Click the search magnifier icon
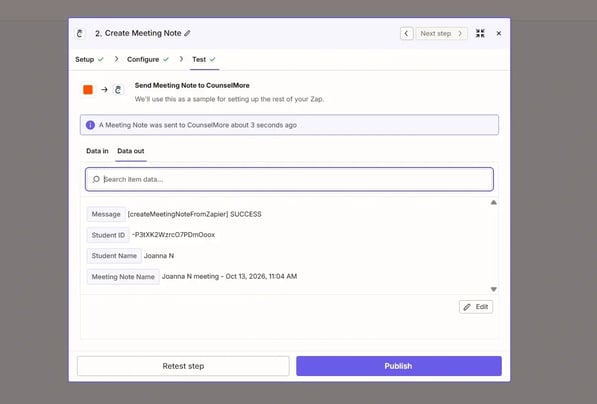 pyautogui.click(x=96, y=179)
